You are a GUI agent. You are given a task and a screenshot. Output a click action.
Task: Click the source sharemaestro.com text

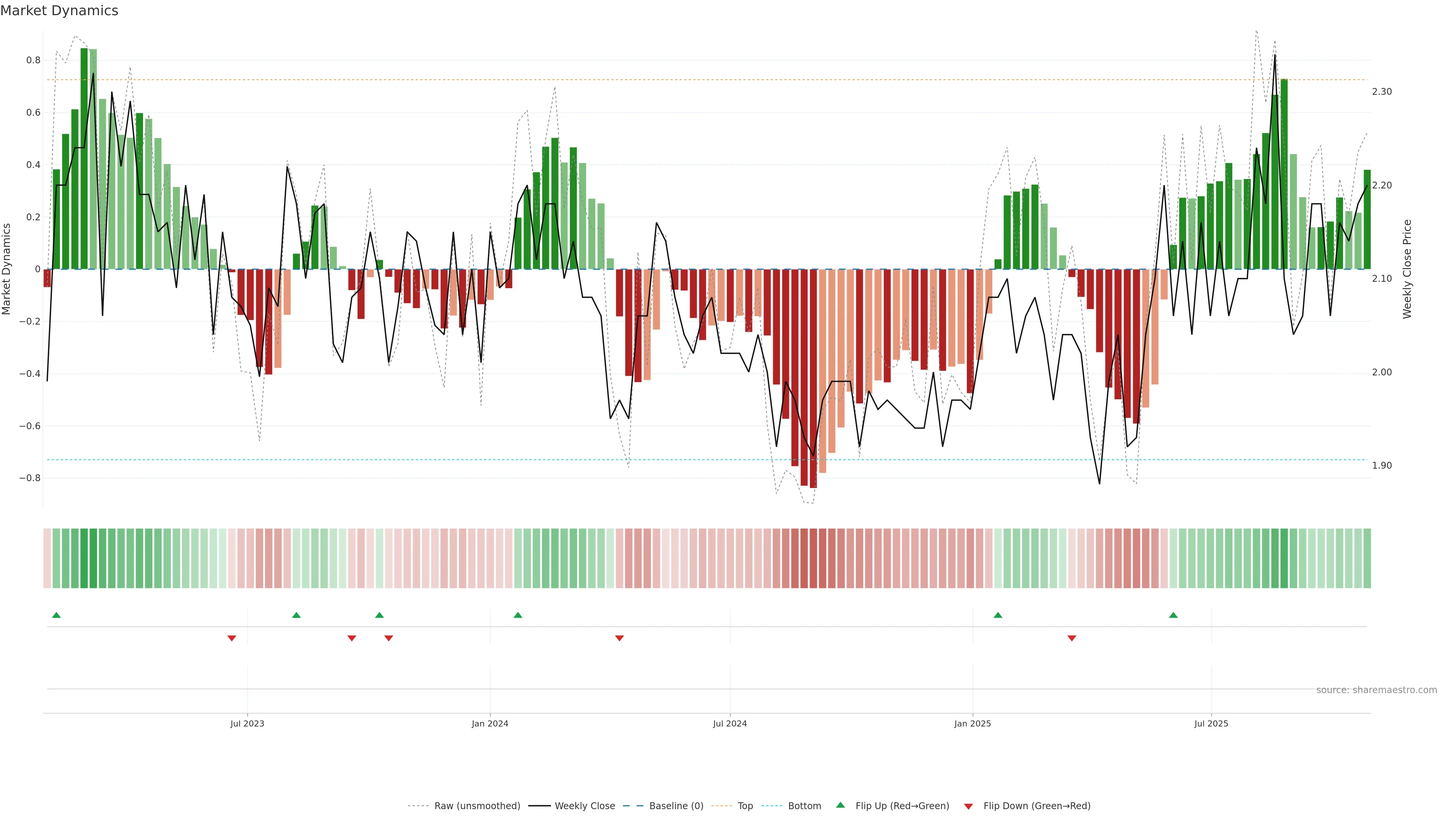pyautogui.click(x=1376, y=690)
